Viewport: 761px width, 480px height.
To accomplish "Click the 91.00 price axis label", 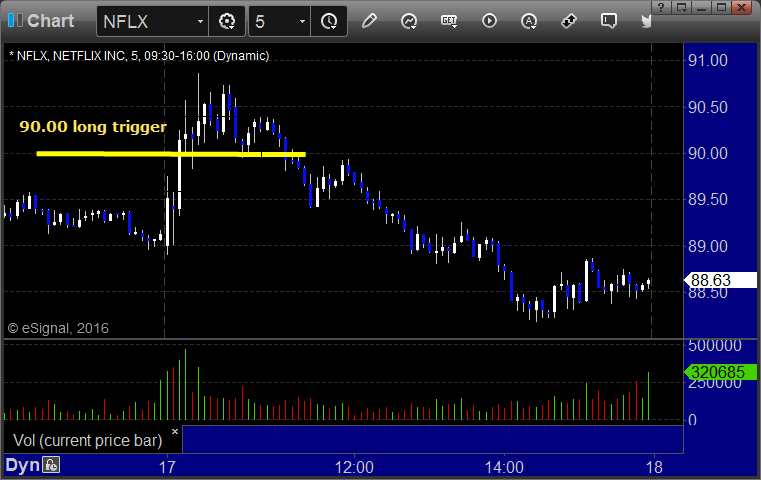I will coord(708,61).
